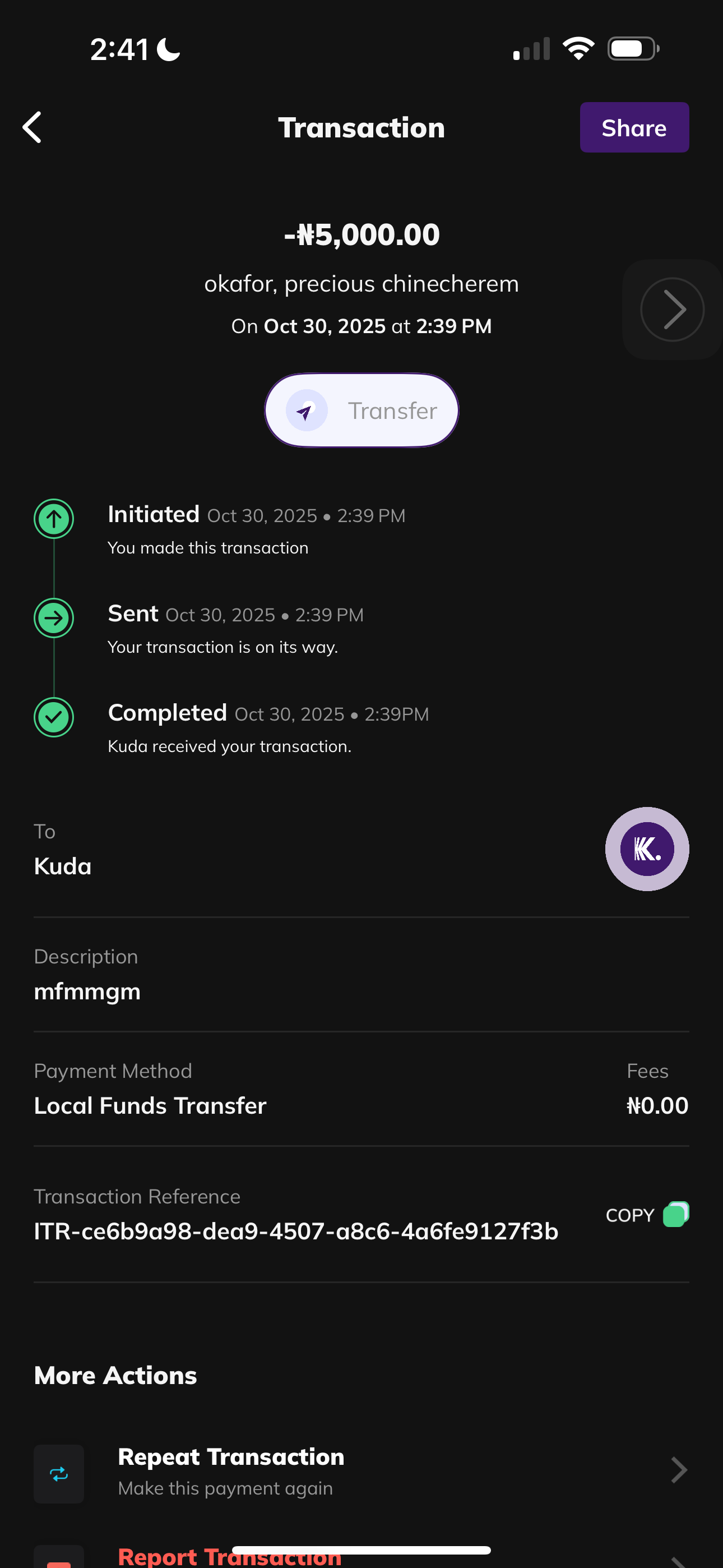Tap the Completed checkmark status icon
The height and width of the screenshot is (1568, 723).
coord(54,717)
